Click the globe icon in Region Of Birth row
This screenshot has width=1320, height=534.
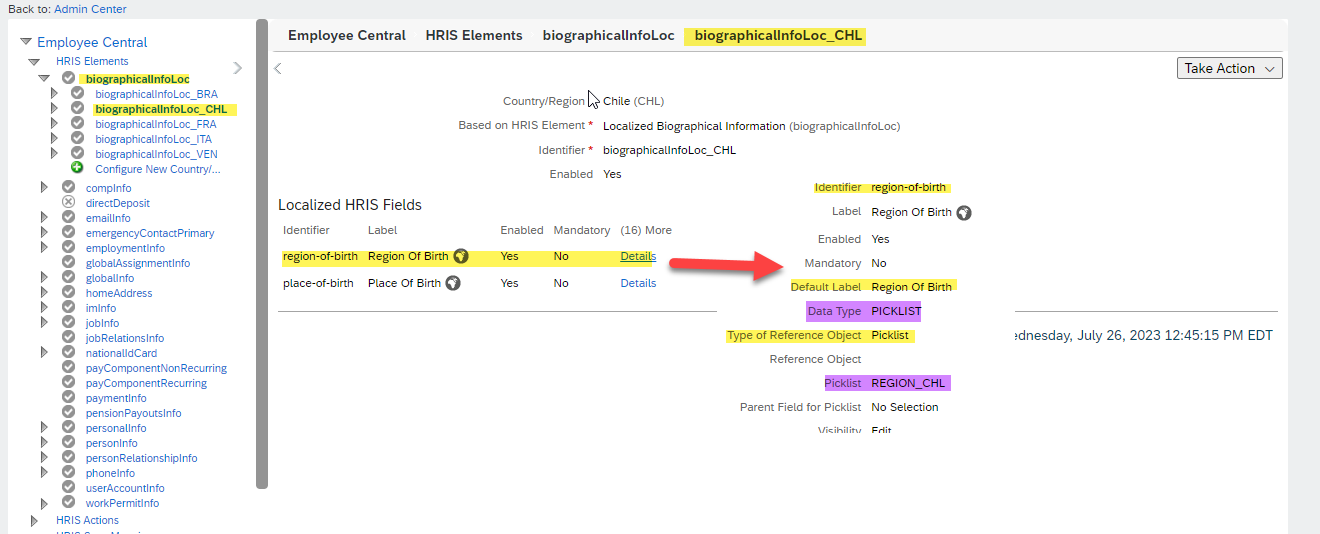click(461, 256)
